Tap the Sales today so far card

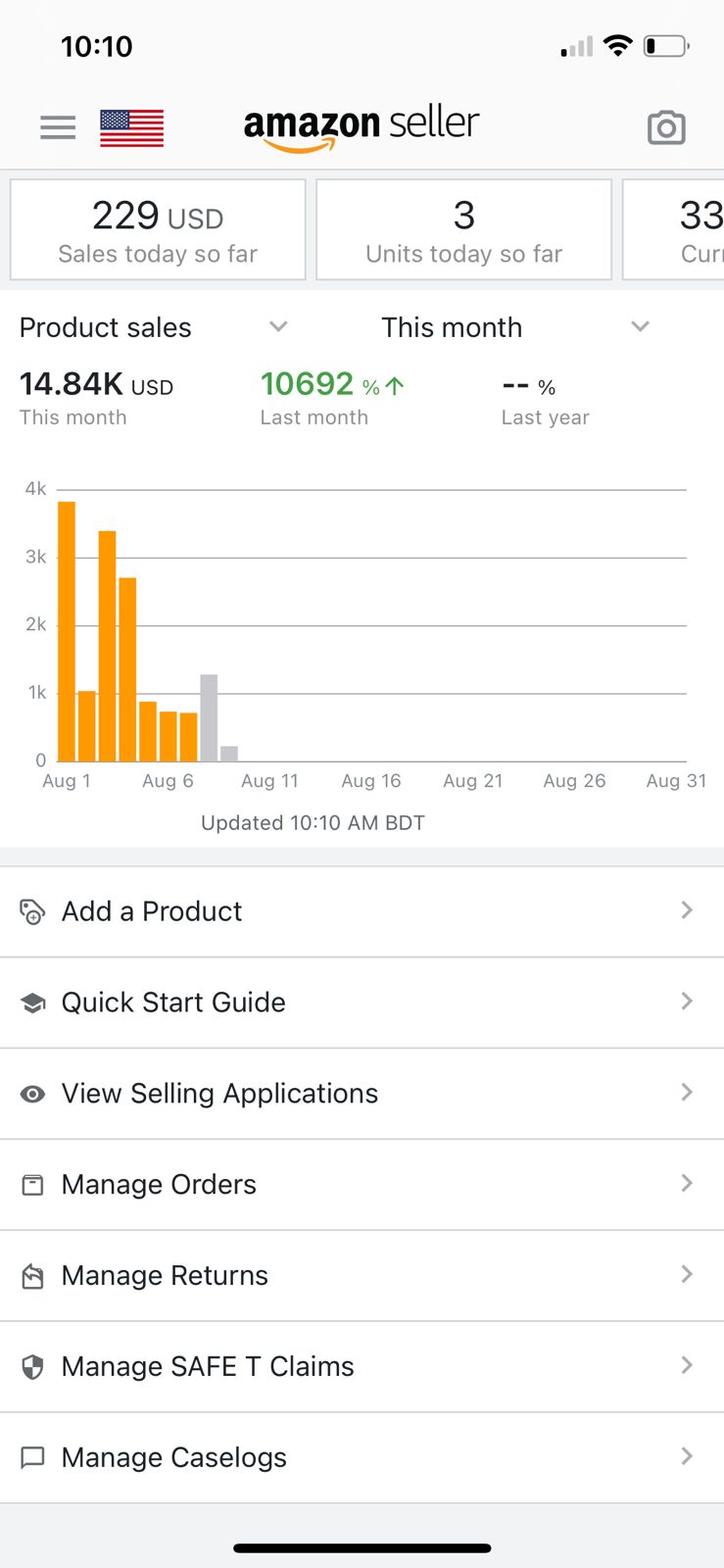click(x=158, y=230)
